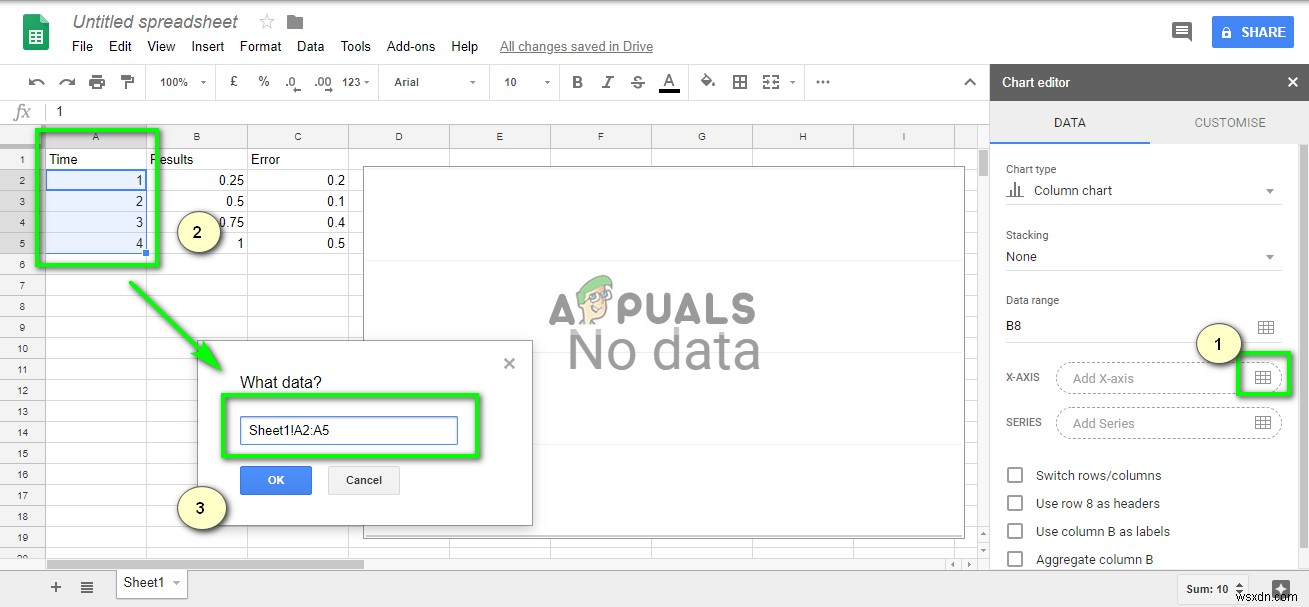This screenshot has height=607, width=1309.
Task: Click the All changes saved in Drive link
Action: [x=576, y=46]
